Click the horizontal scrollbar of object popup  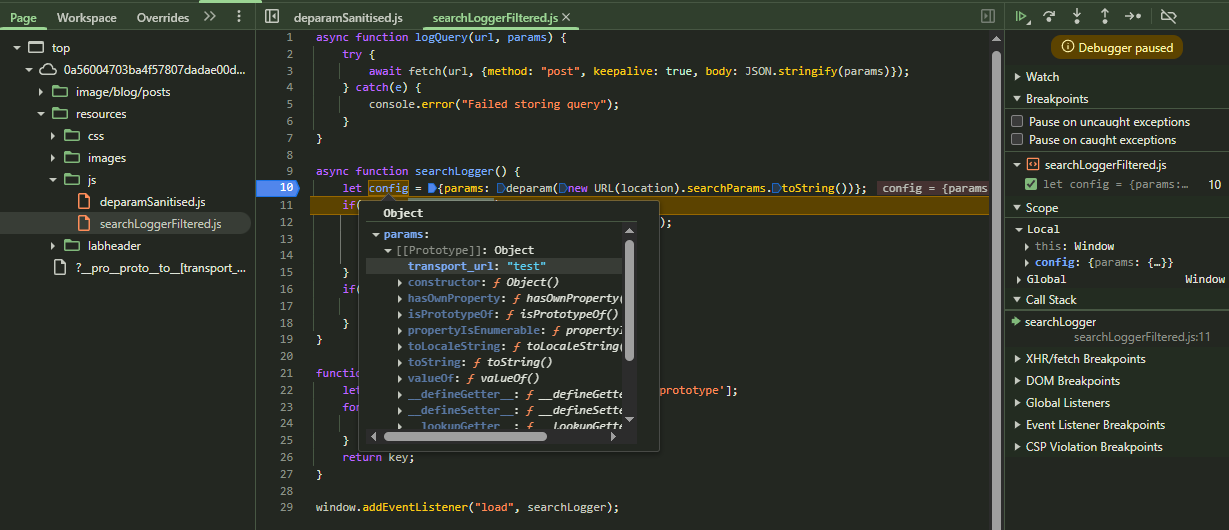[465, 436]
